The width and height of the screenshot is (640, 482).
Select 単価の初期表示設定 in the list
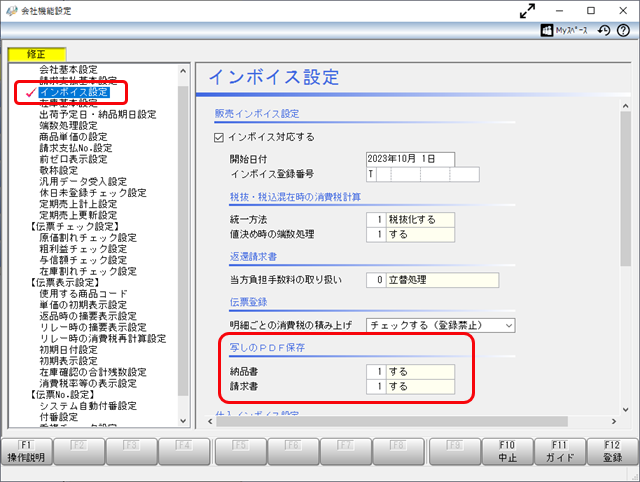pos(83,305)
